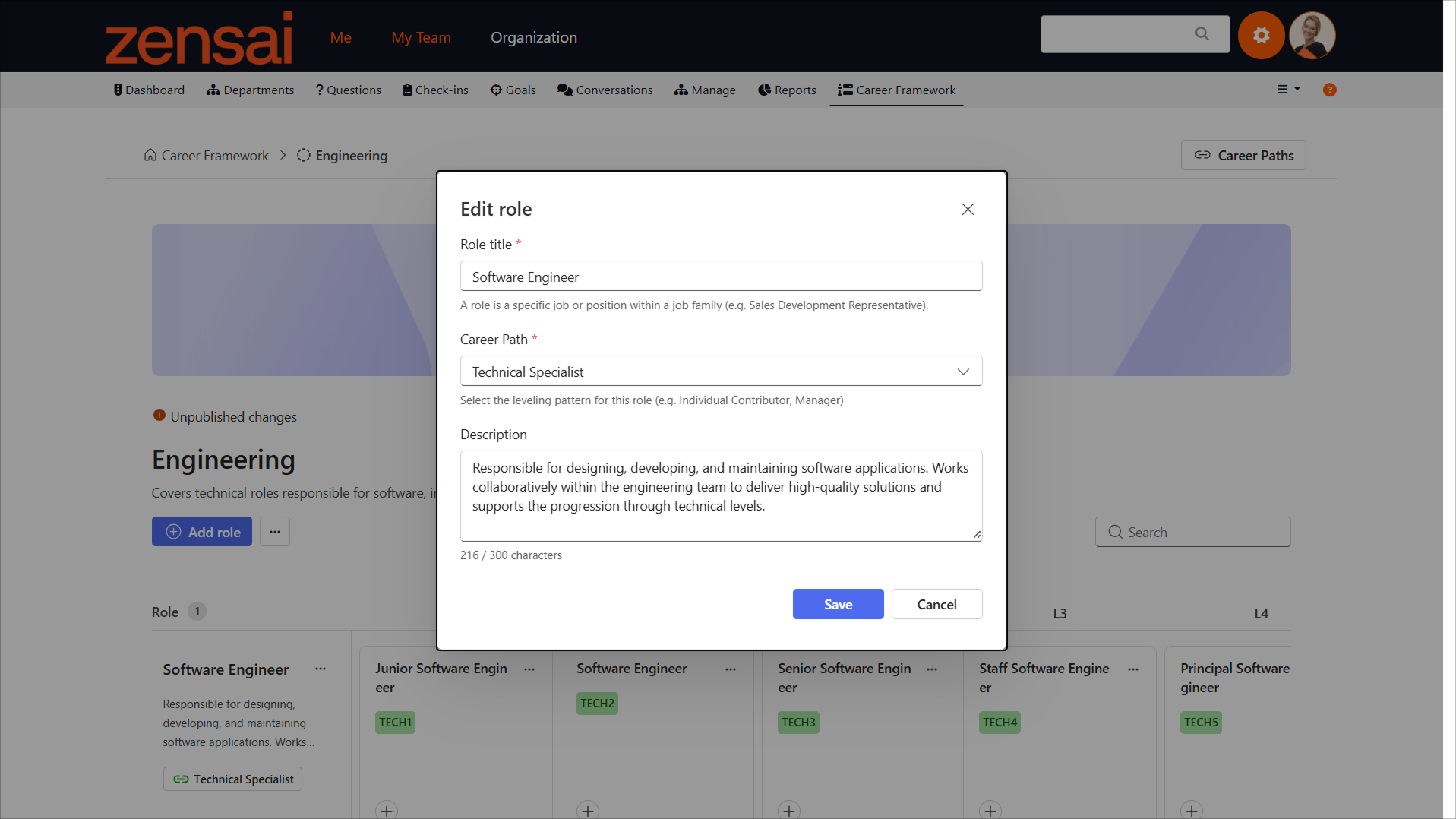Click the search magnifier icon in header
Image resolution: width=1456 pixels, height=819 pixels.
point(1202,34)
